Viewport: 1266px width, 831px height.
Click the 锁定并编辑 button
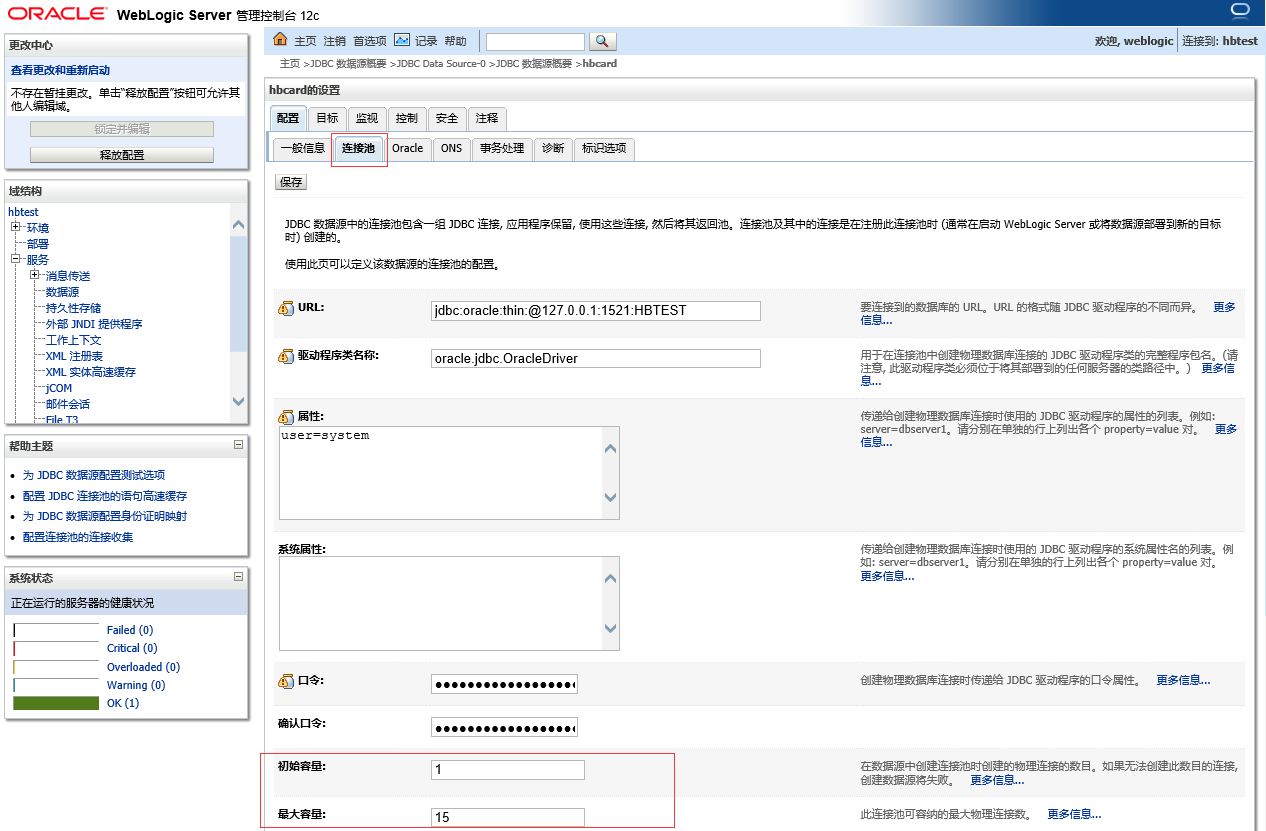(122, 129)
